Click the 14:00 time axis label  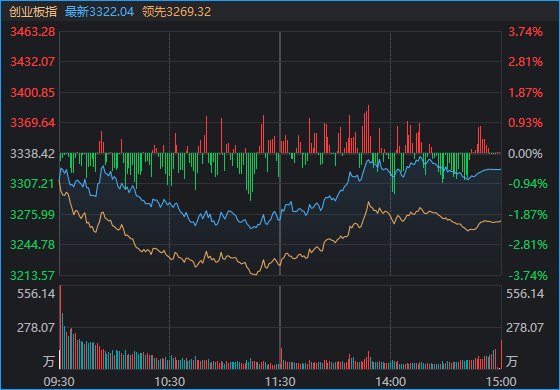click(390, 382)
